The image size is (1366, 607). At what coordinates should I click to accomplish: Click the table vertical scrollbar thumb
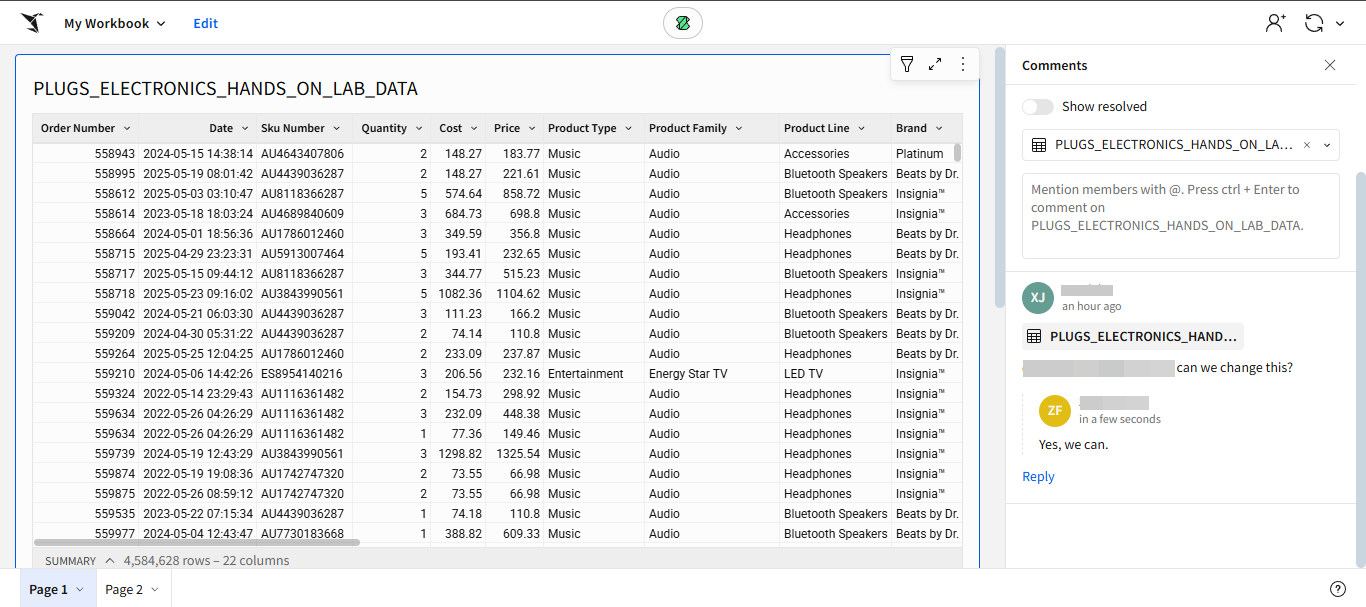(x=957, y=152)
